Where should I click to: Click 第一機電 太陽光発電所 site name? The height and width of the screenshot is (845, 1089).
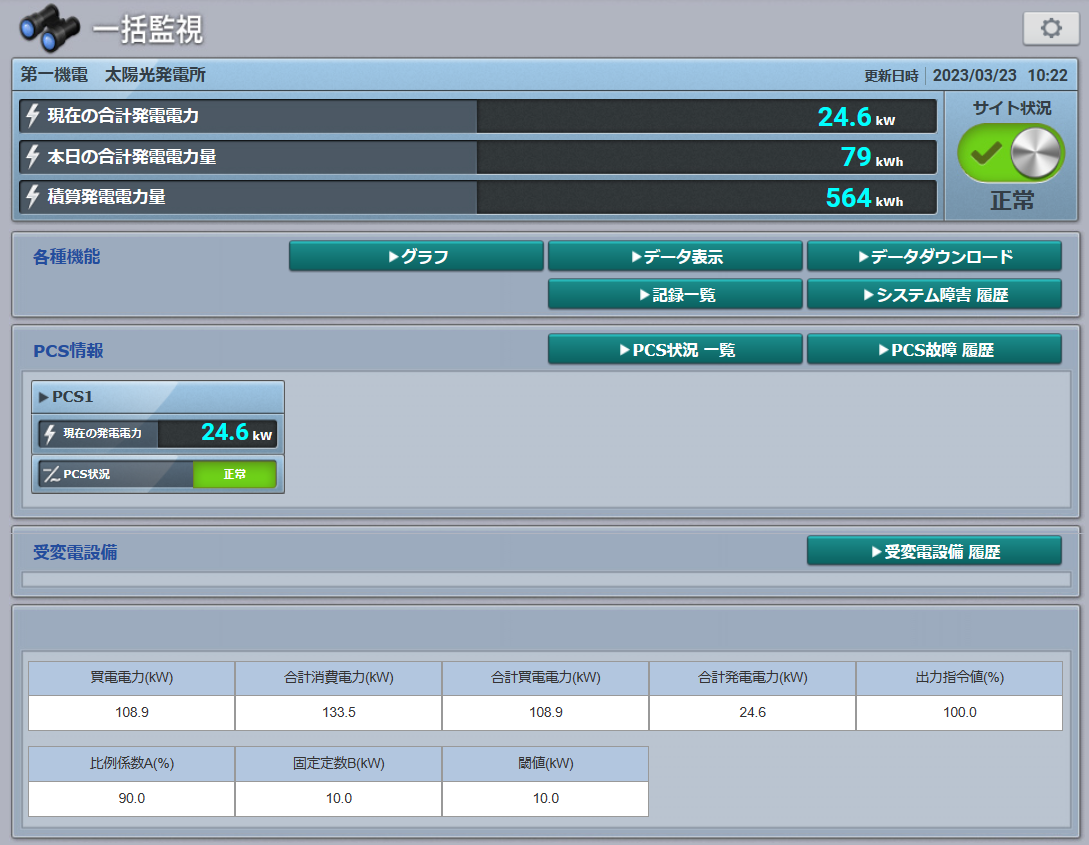113,74
